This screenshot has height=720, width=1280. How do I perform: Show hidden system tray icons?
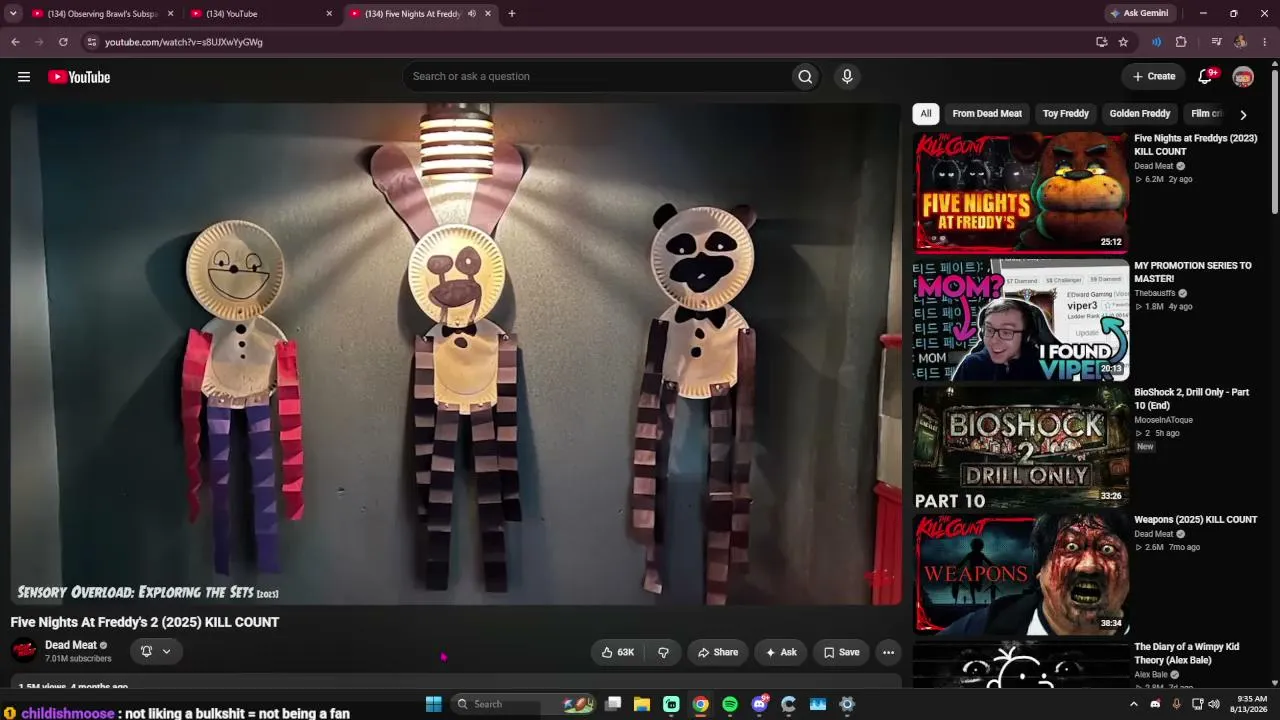1133,704
